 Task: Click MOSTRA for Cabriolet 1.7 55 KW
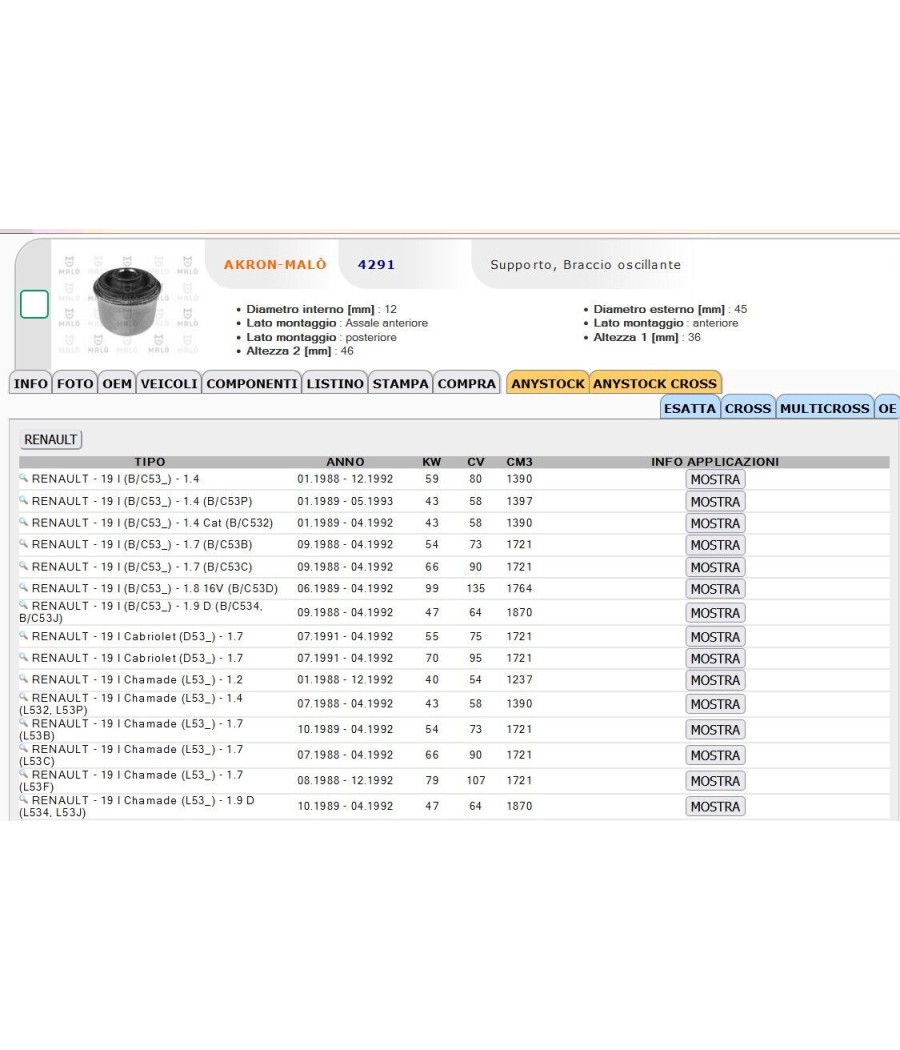[715, 637]
